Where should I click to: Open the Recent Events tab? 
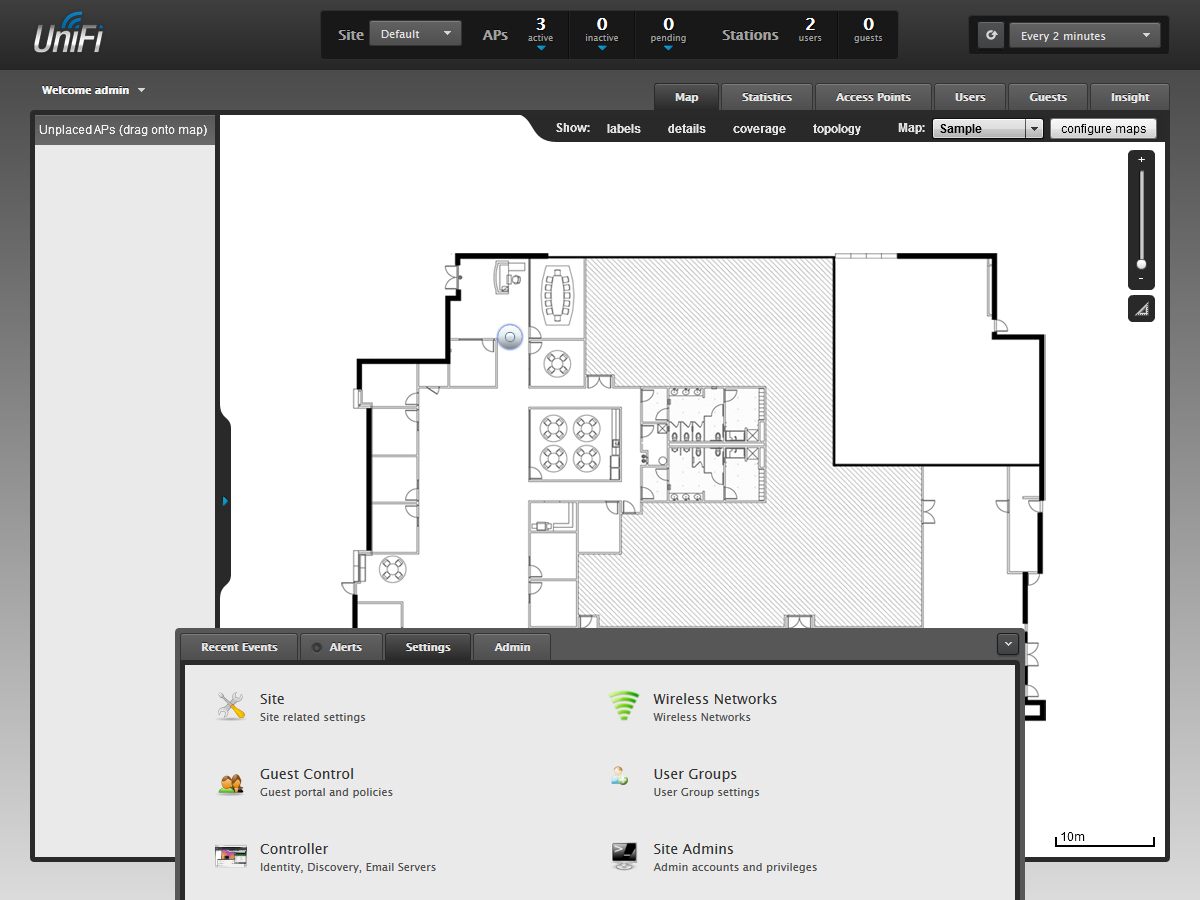[239, 647]
